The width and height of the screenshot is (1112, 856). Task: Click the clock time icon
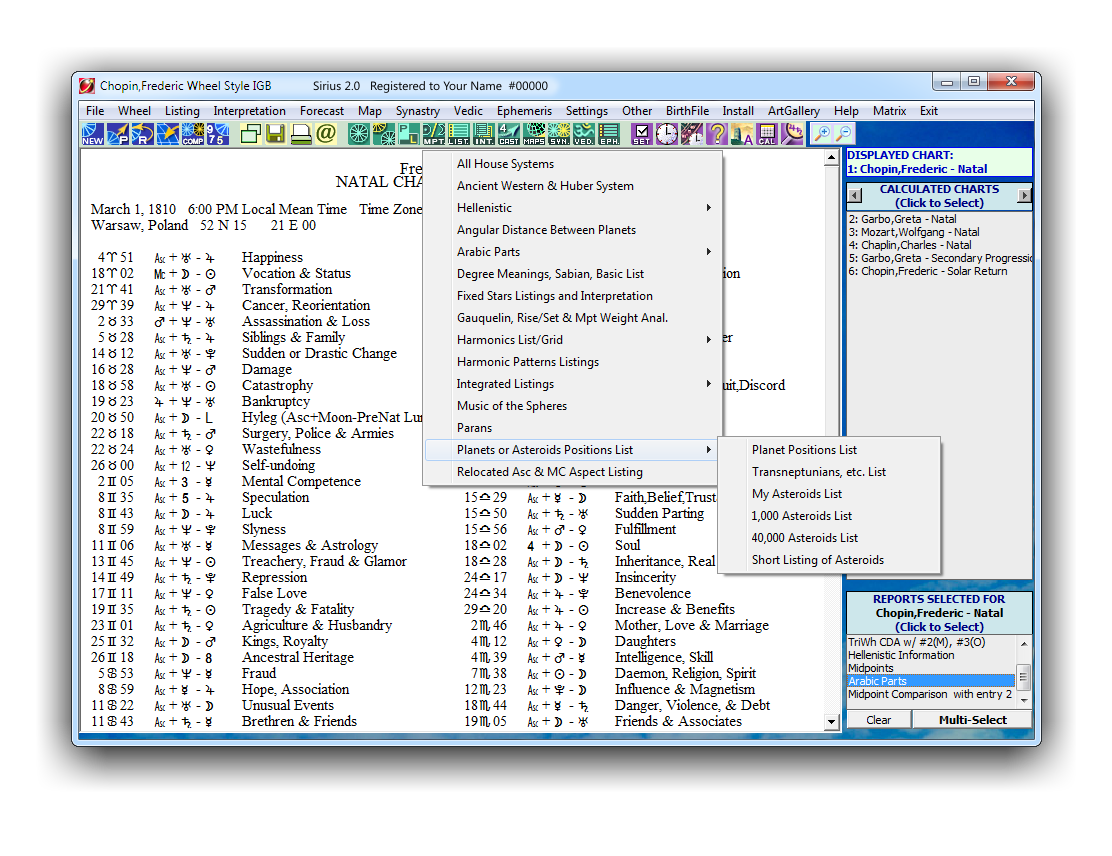[x=667, y=133]
